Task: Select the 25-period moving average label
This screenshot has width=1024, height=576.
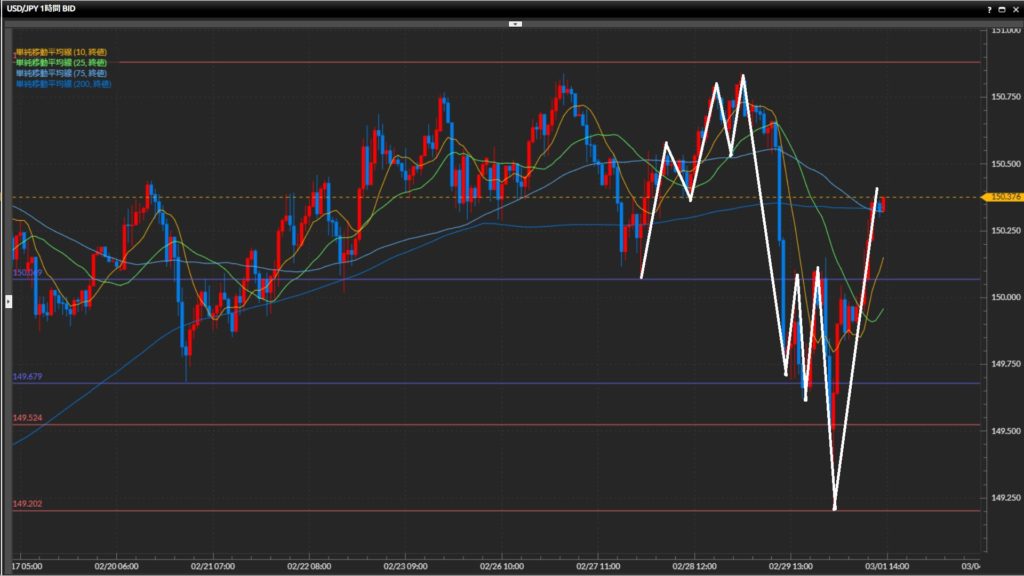Action: 62,62
